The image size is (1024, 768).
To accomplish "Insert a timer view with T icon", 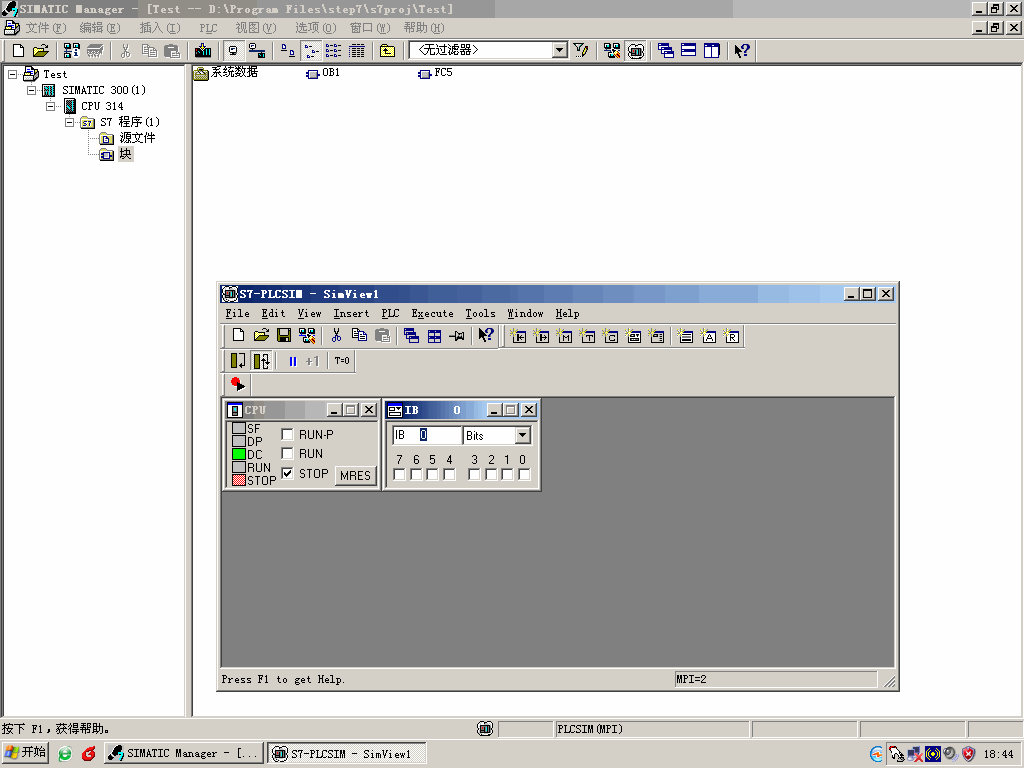I will [x=588, y=336].
